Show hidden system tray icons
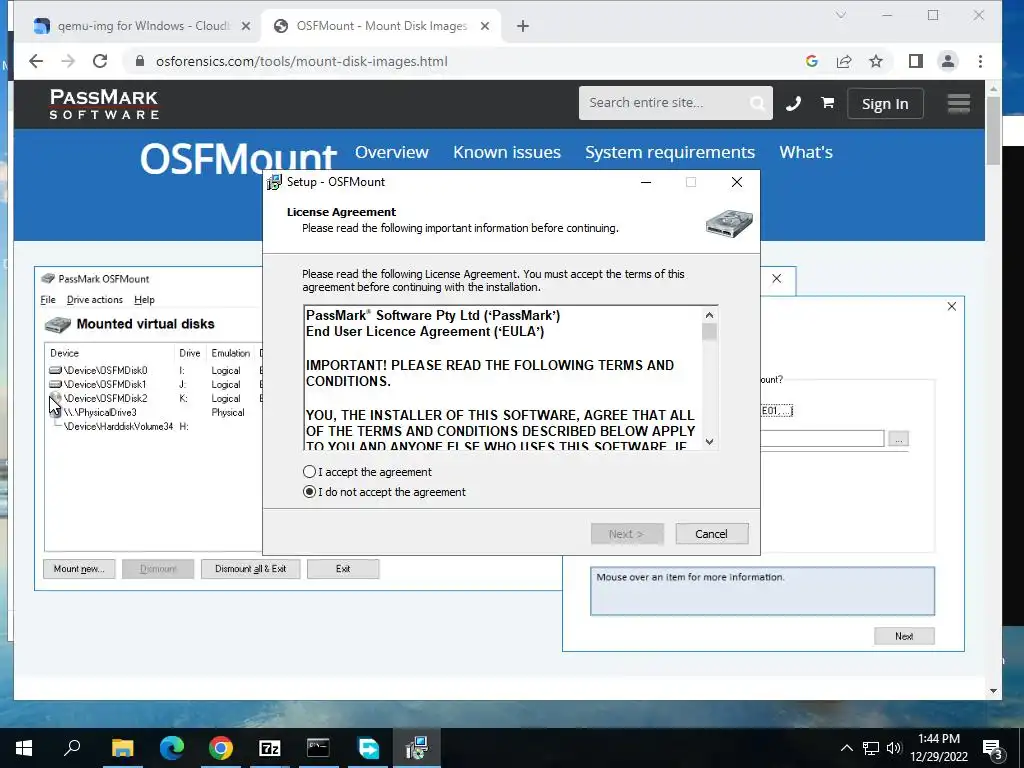 point(846,748)
